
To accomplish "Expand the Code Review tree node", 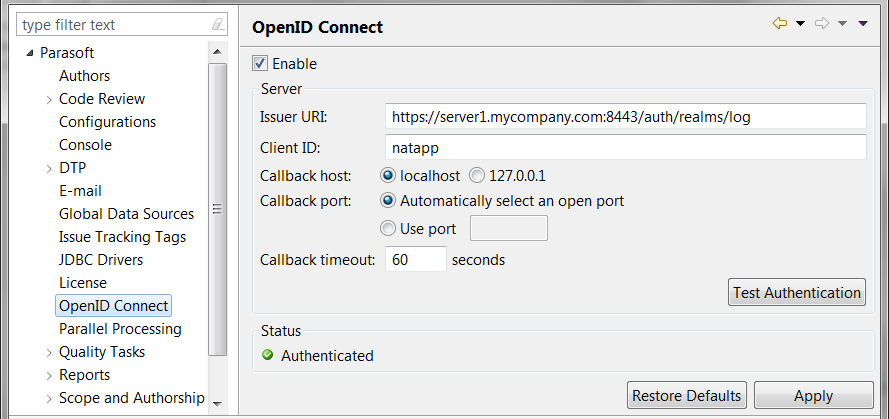I will coord(49,100).
